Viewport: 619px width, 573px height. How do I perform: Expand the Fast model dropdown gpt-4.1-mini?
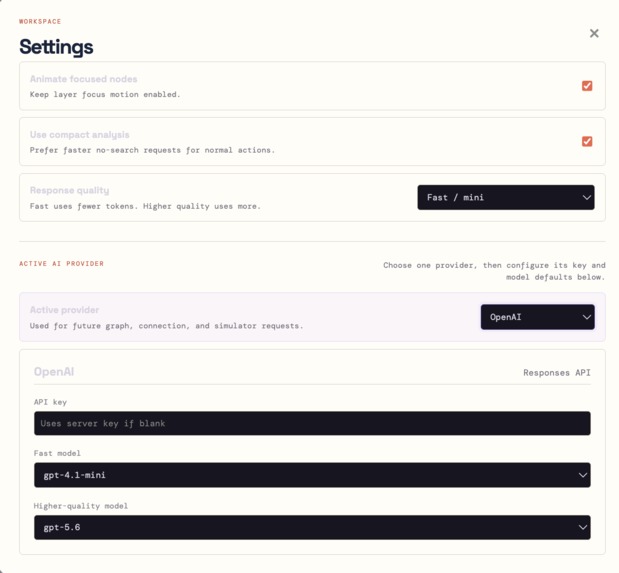pos(312,475)
